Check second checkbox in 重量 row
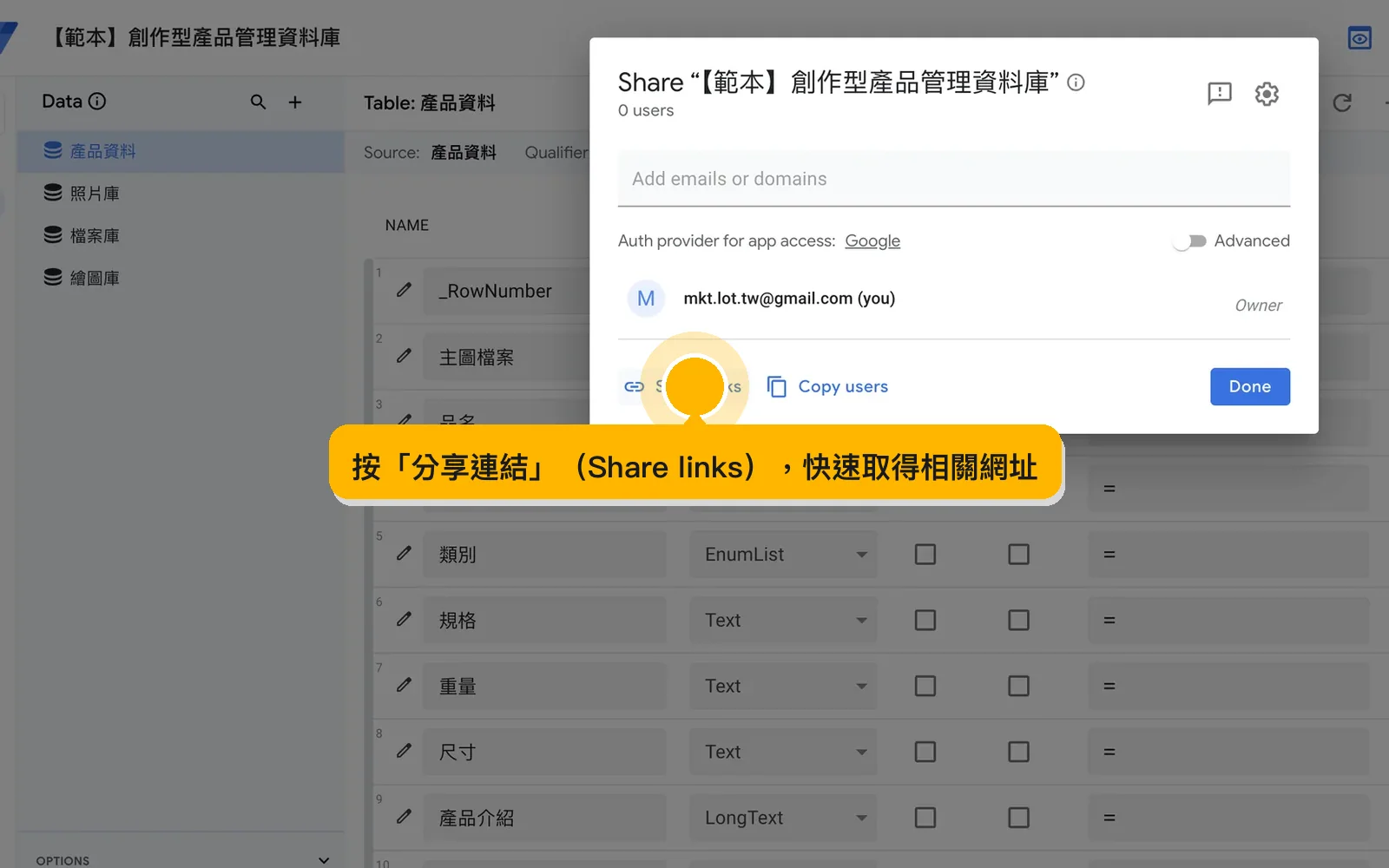The width and height of the screenshot is (1389, 868). pos(1018,687)
